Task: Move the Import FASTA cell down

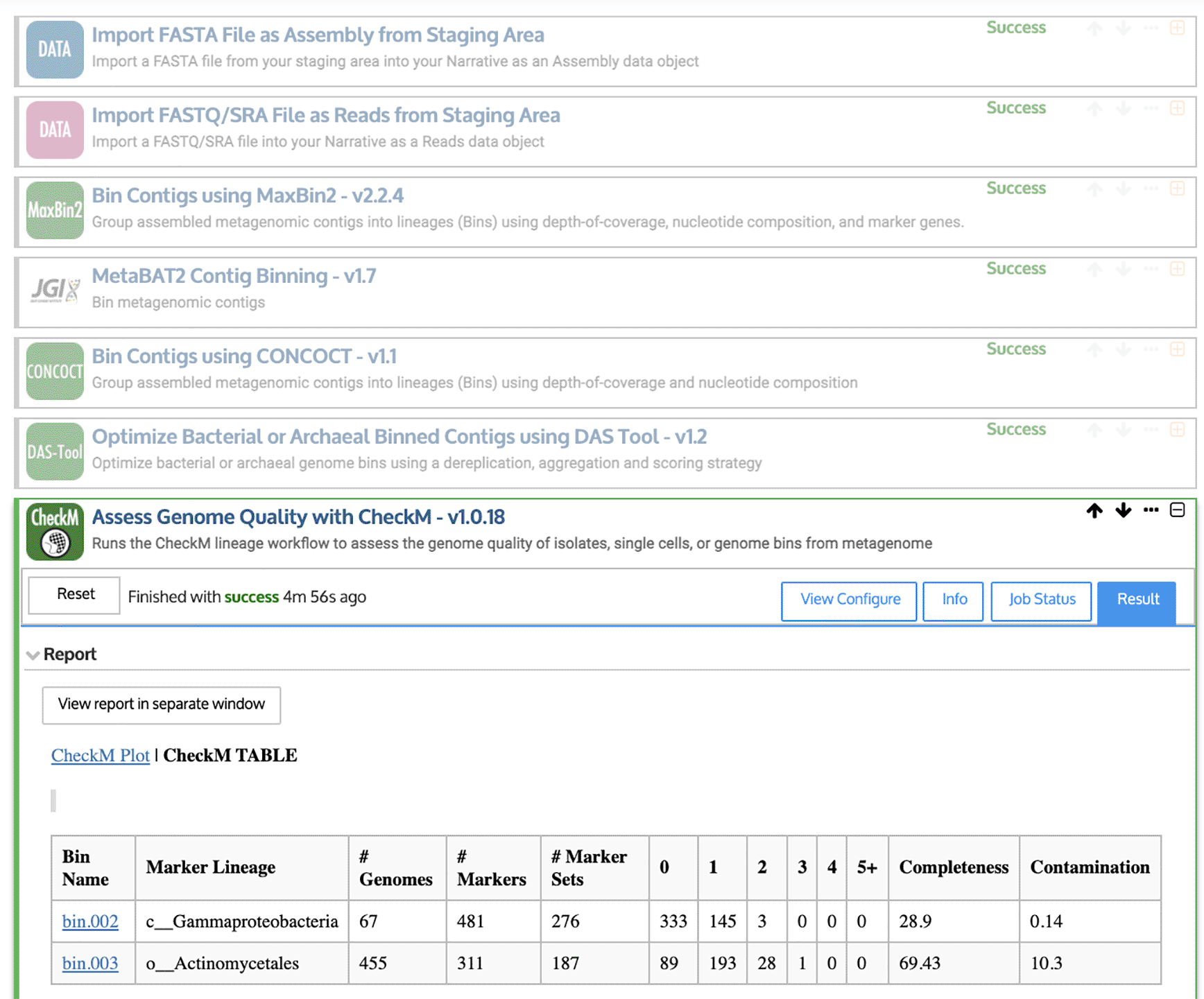Action: pos(1124,28)
